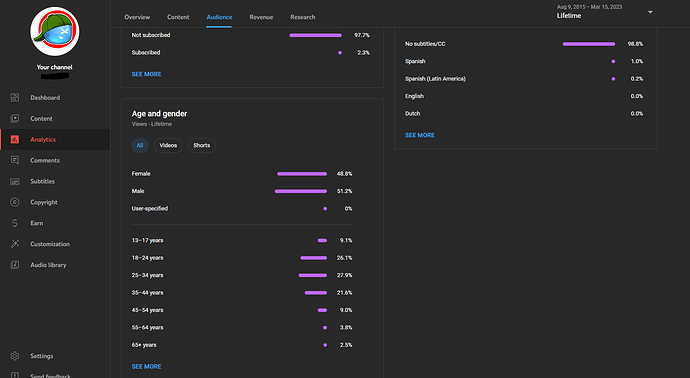The width and height of the screenshot is (690, 378).
Task: Click the Dutch language row
Action: pyautogui.click(x=524, y=114)
